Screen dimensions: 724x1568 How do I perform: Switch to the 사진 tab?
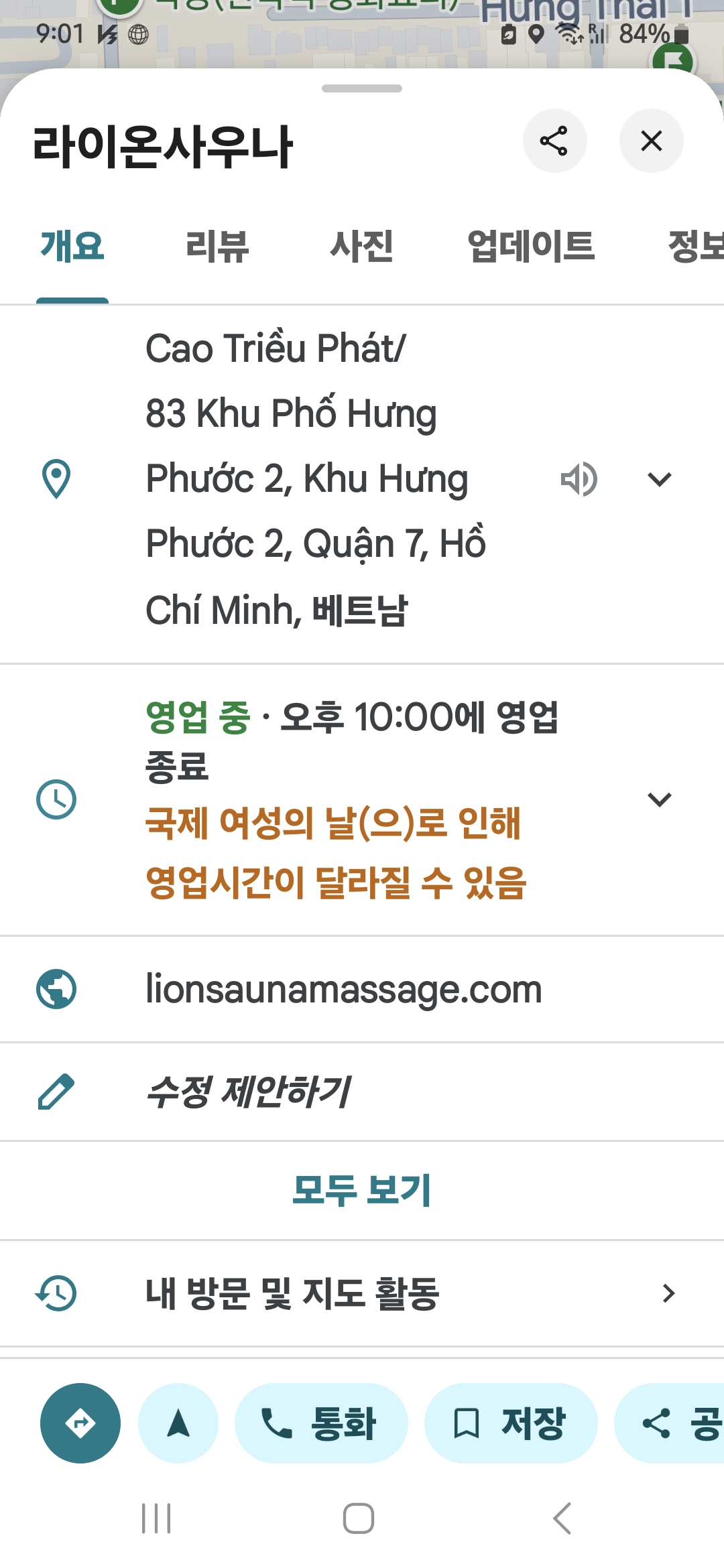361,246
